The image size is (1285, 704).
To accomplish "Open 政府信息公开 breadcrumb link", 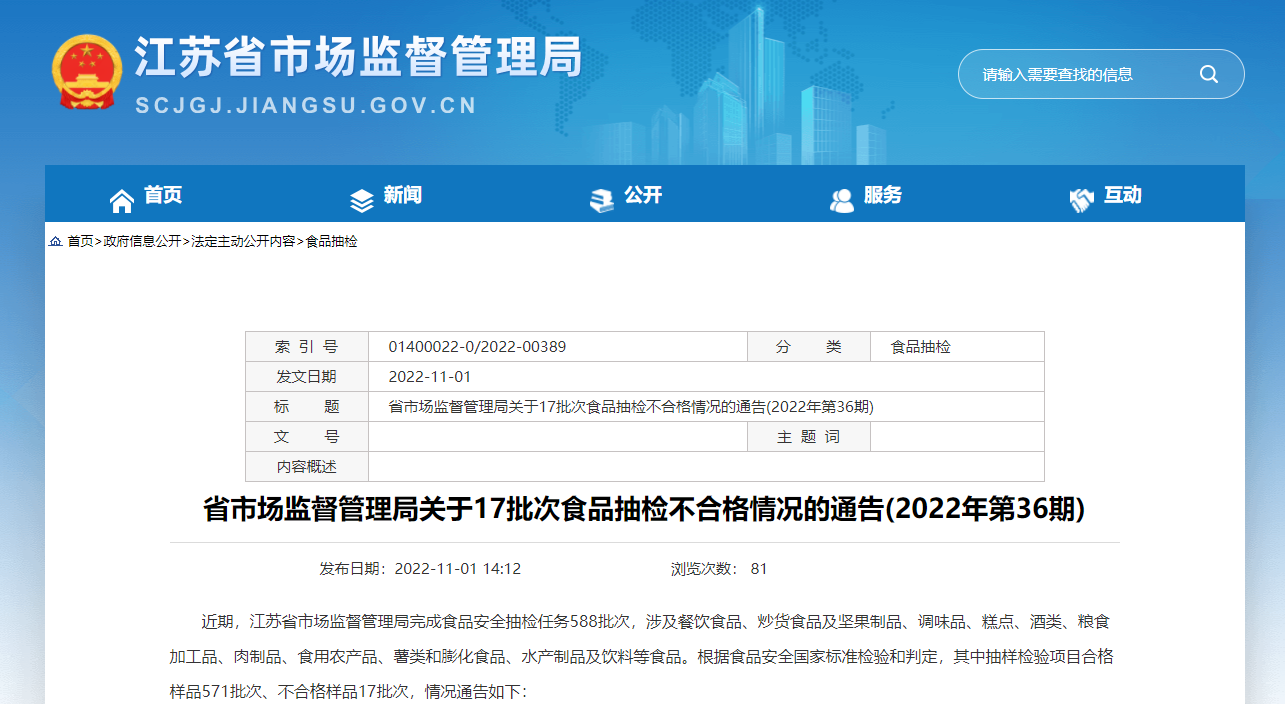I will [143, 241].
